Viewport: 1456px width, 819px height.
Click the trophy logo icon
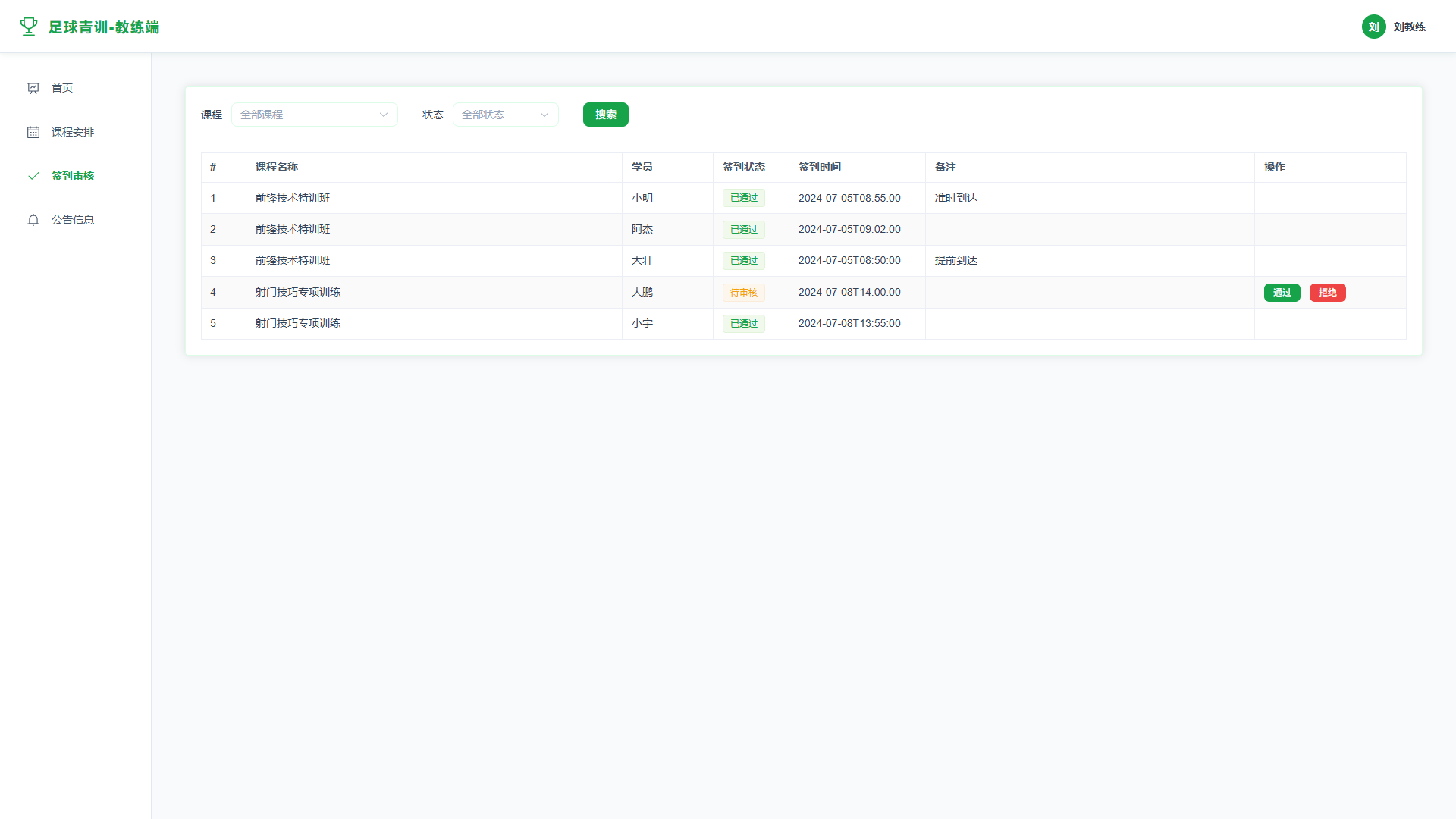tap(29, 27)
